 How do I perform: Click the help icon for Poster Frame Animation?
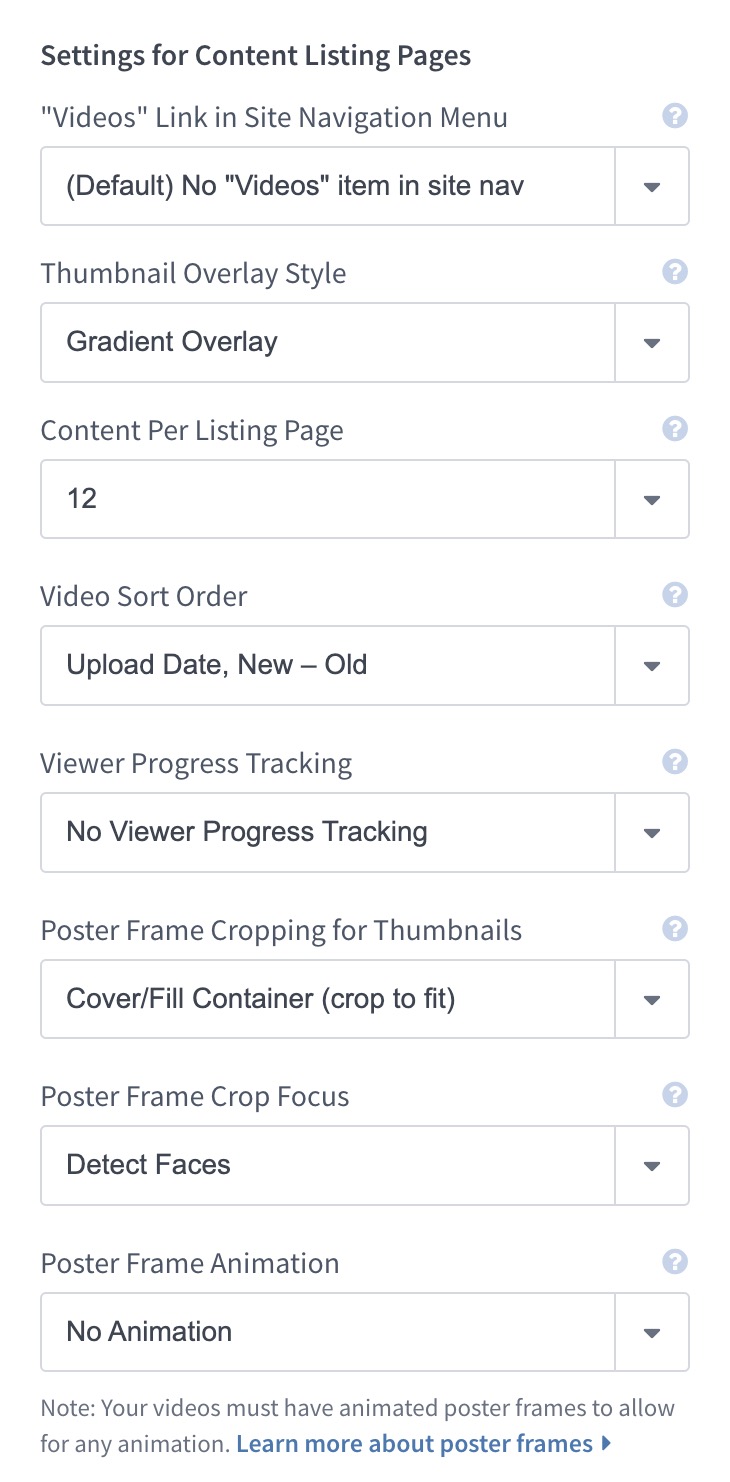[675, 1262]
